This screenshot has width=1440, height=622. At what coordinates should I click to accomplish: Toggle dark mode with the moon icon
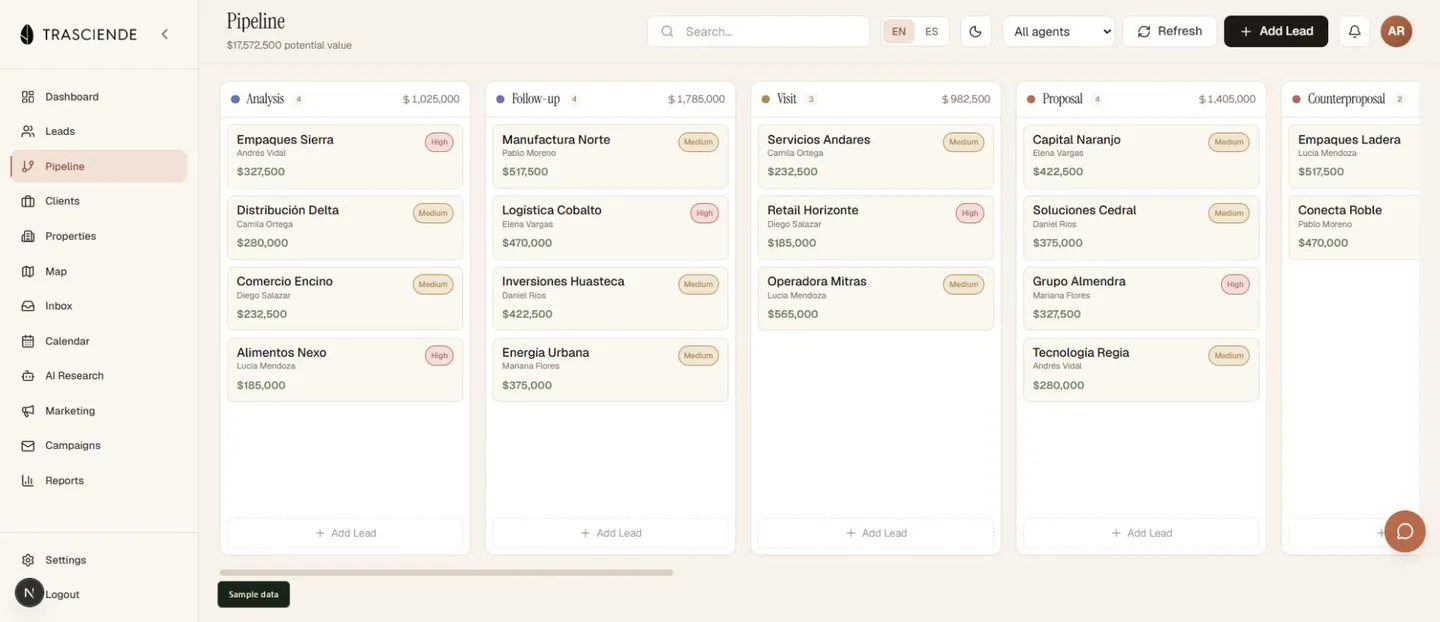click(x=976, y=31)
